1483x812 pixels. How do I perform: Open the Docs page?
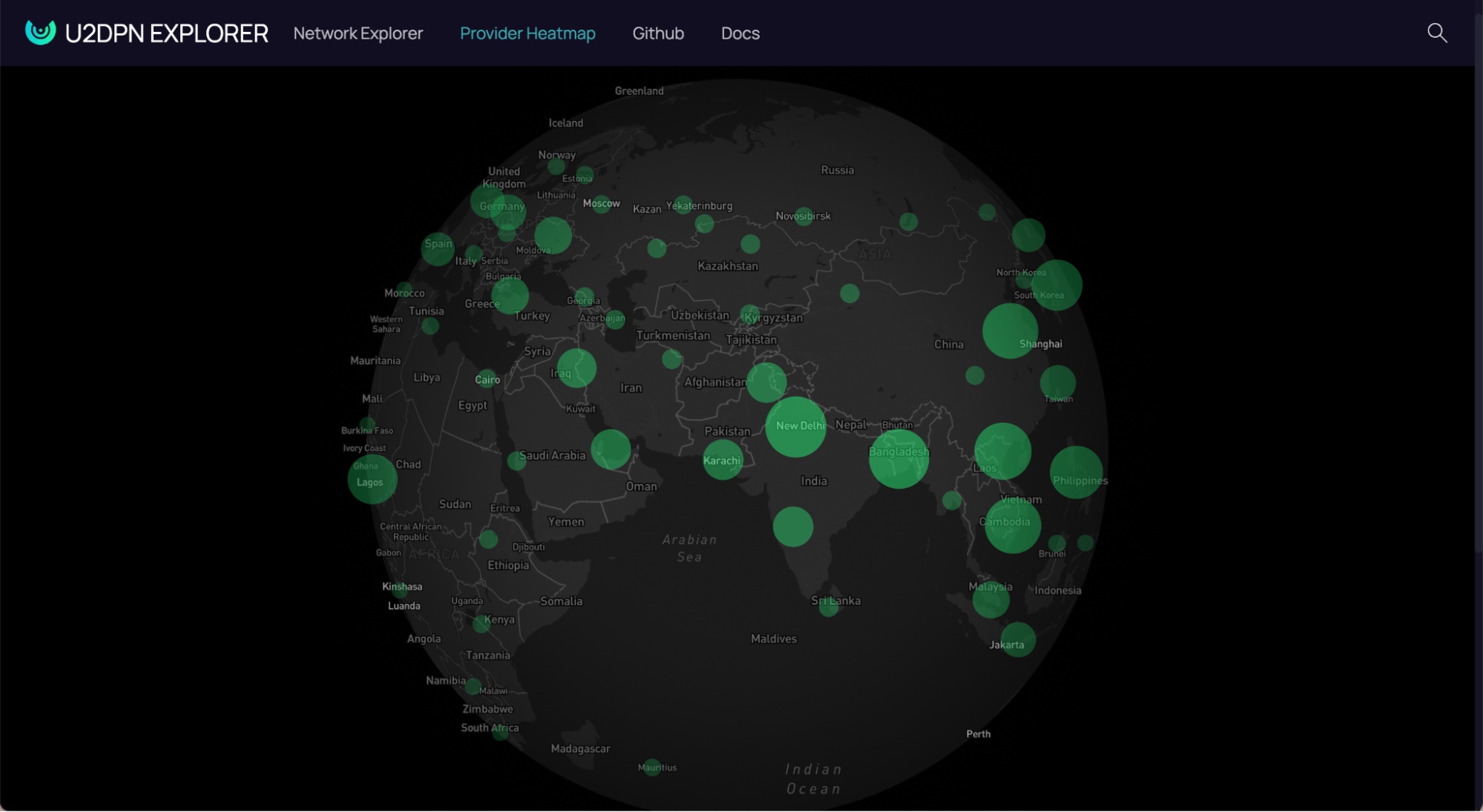click(740, 33)
